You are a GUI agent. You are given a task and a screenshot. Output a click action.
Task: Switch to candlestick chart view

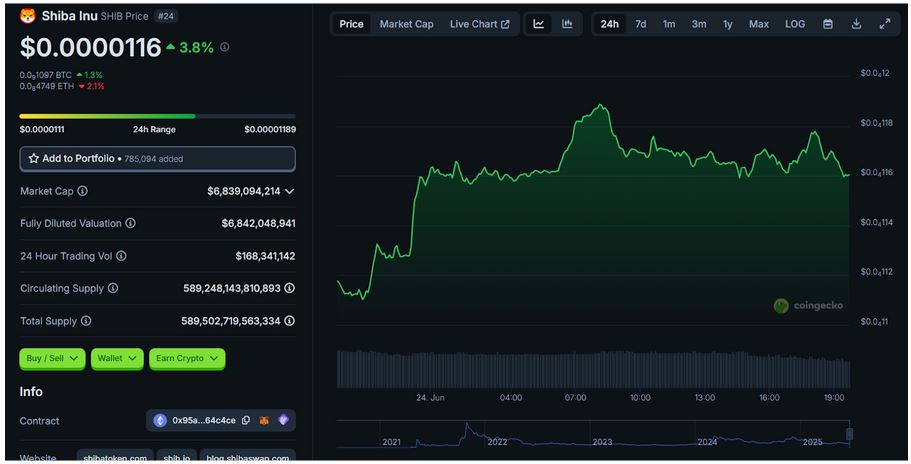point(567,24)
